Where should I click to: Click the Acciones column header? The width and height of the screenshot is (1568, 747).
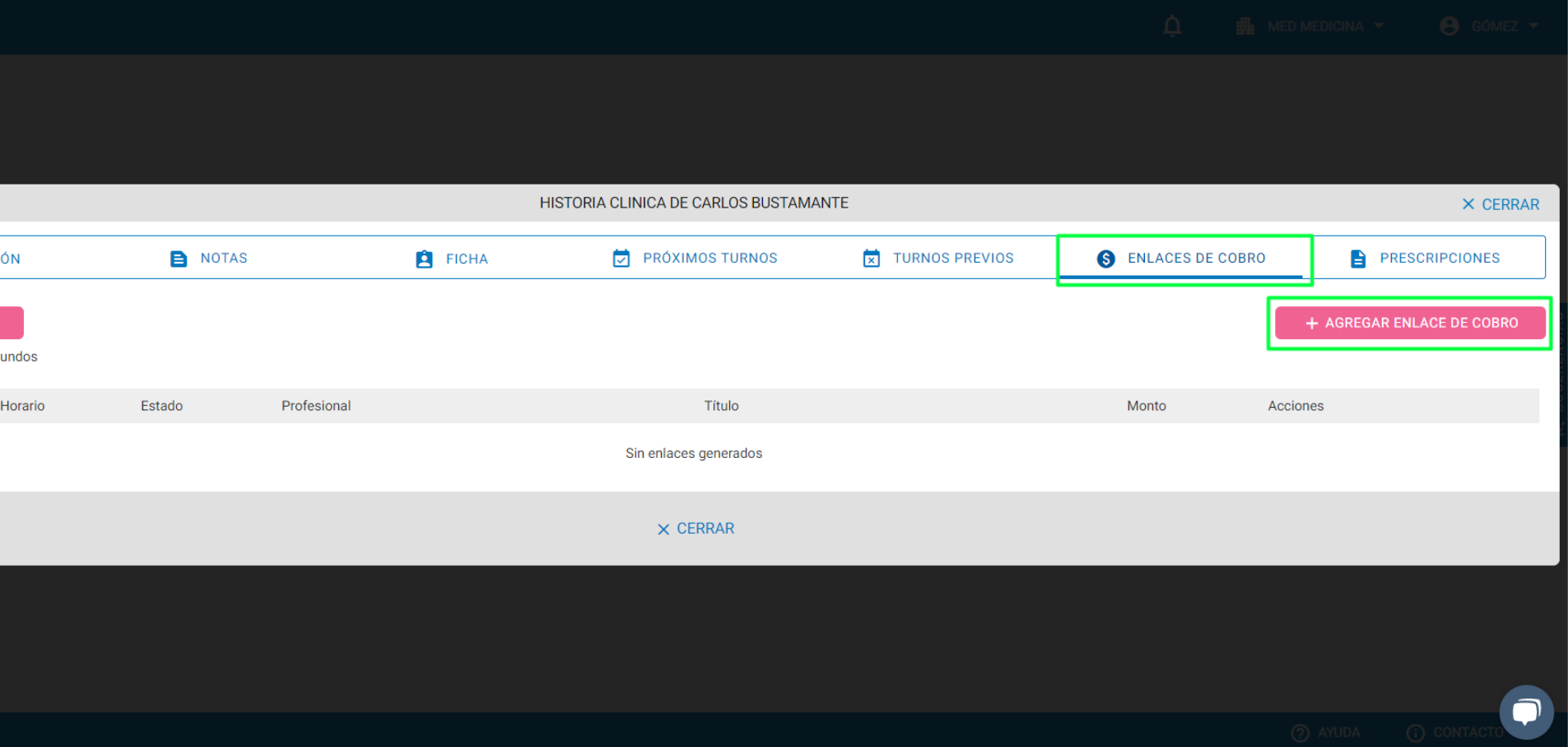[1296, 406]
